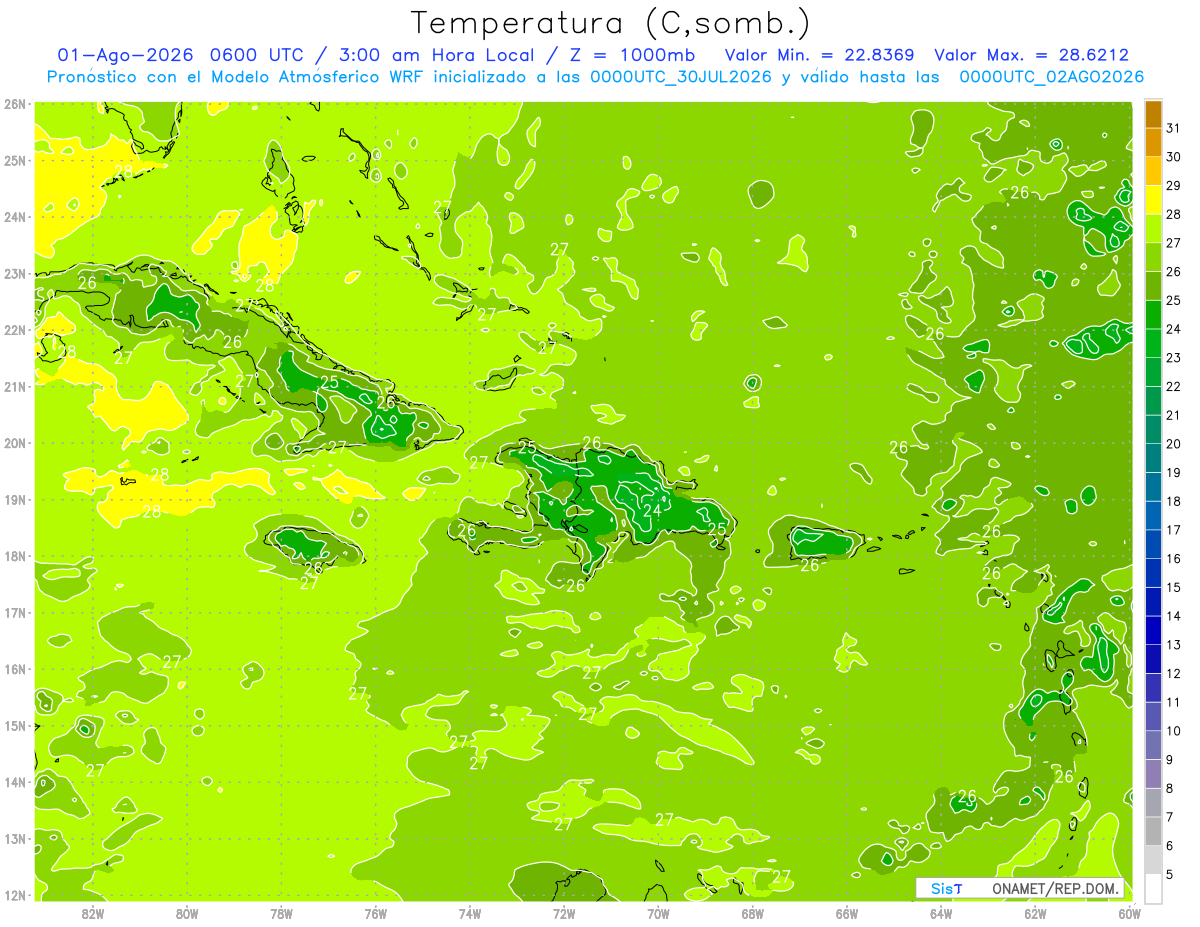Click the "62W" longitude axis label

pos(1035,913)
